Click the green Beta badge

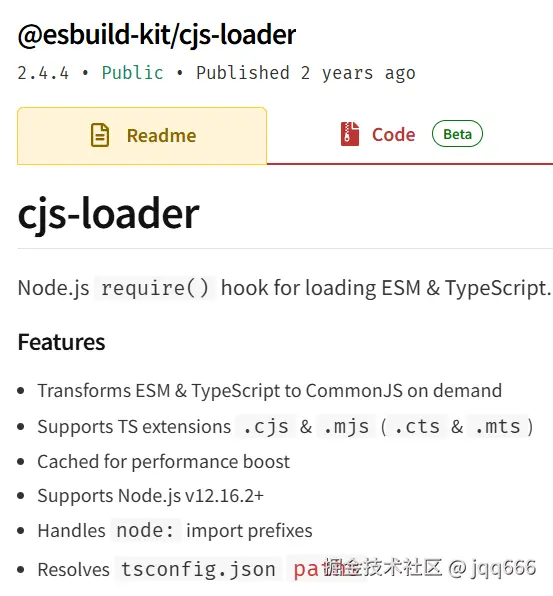tap(457, 134)
